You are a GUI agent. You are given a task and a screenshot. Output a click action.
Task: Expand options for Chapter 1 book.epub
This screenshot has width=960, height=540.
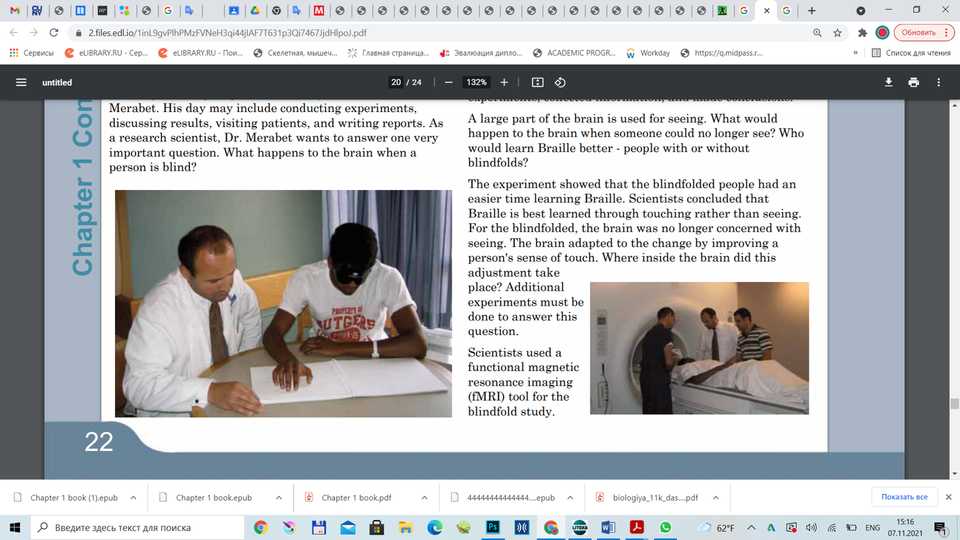tap(279, 498)
